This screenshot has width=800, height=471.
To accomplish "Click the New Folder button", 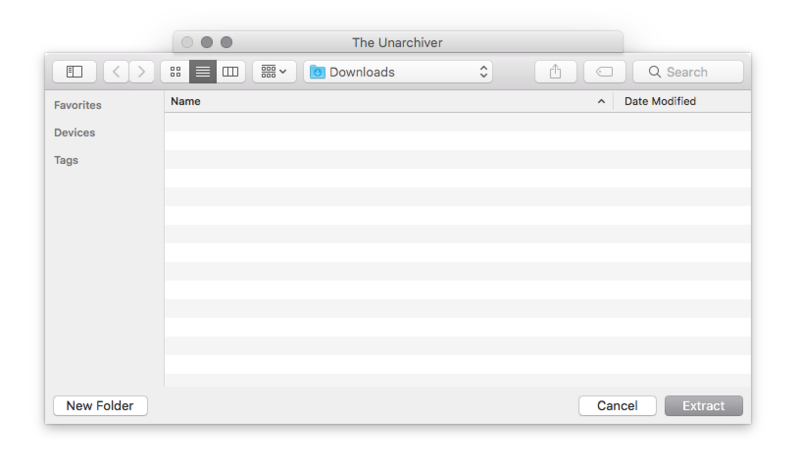I will pyautogui.click(x=100, y=406).
